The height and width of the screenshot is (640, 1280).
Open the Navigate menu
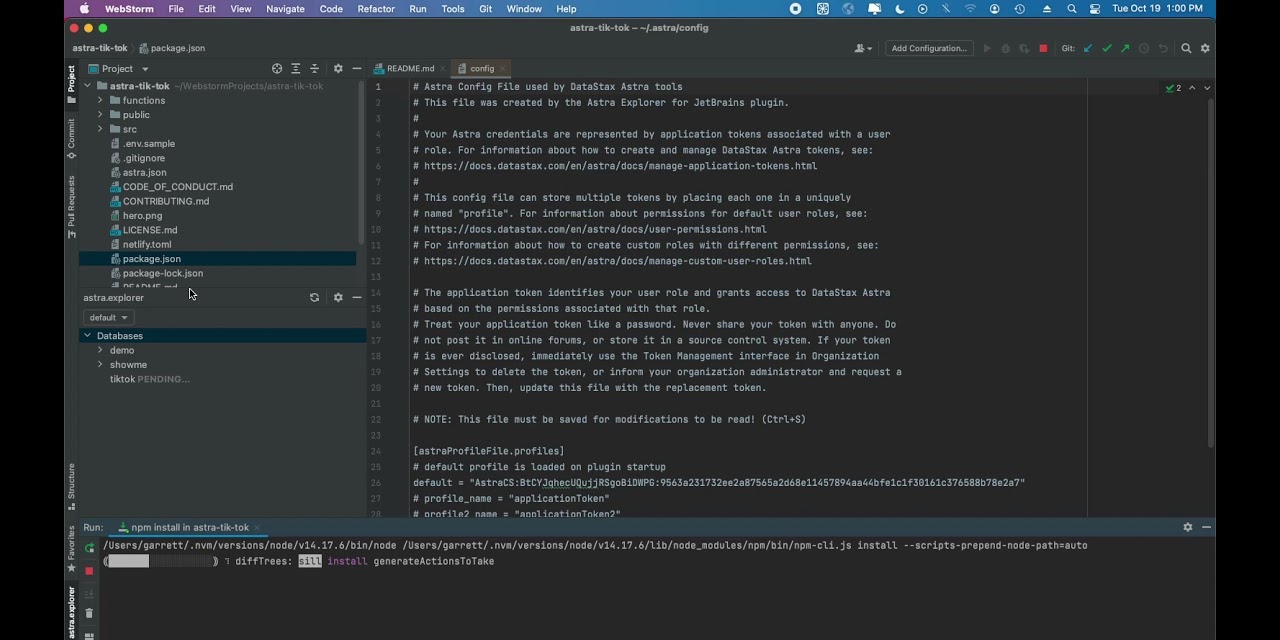[285, 9]
